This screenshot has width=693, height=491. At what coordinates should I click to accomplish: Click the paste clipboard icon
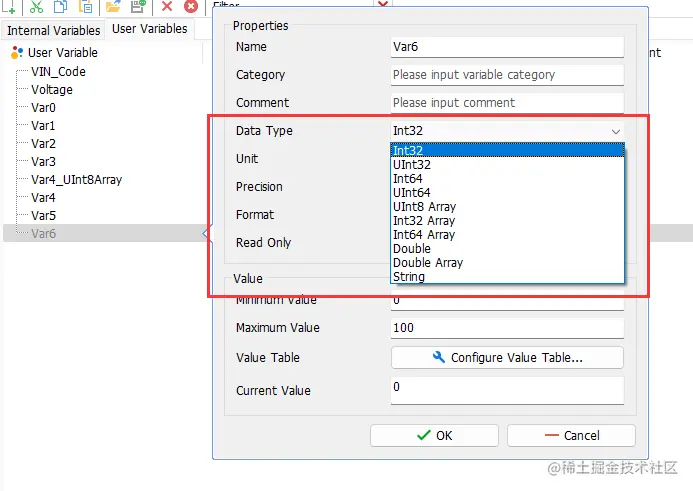(85, 6)
